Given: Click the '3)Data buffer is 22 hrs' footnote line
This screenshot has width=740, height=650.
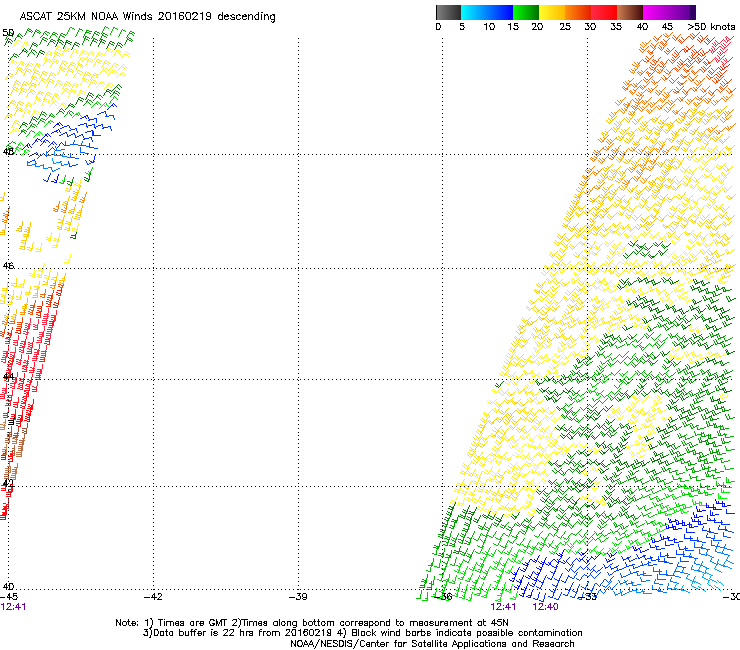Looking at the screenshot, I should [x=362, y=633].
